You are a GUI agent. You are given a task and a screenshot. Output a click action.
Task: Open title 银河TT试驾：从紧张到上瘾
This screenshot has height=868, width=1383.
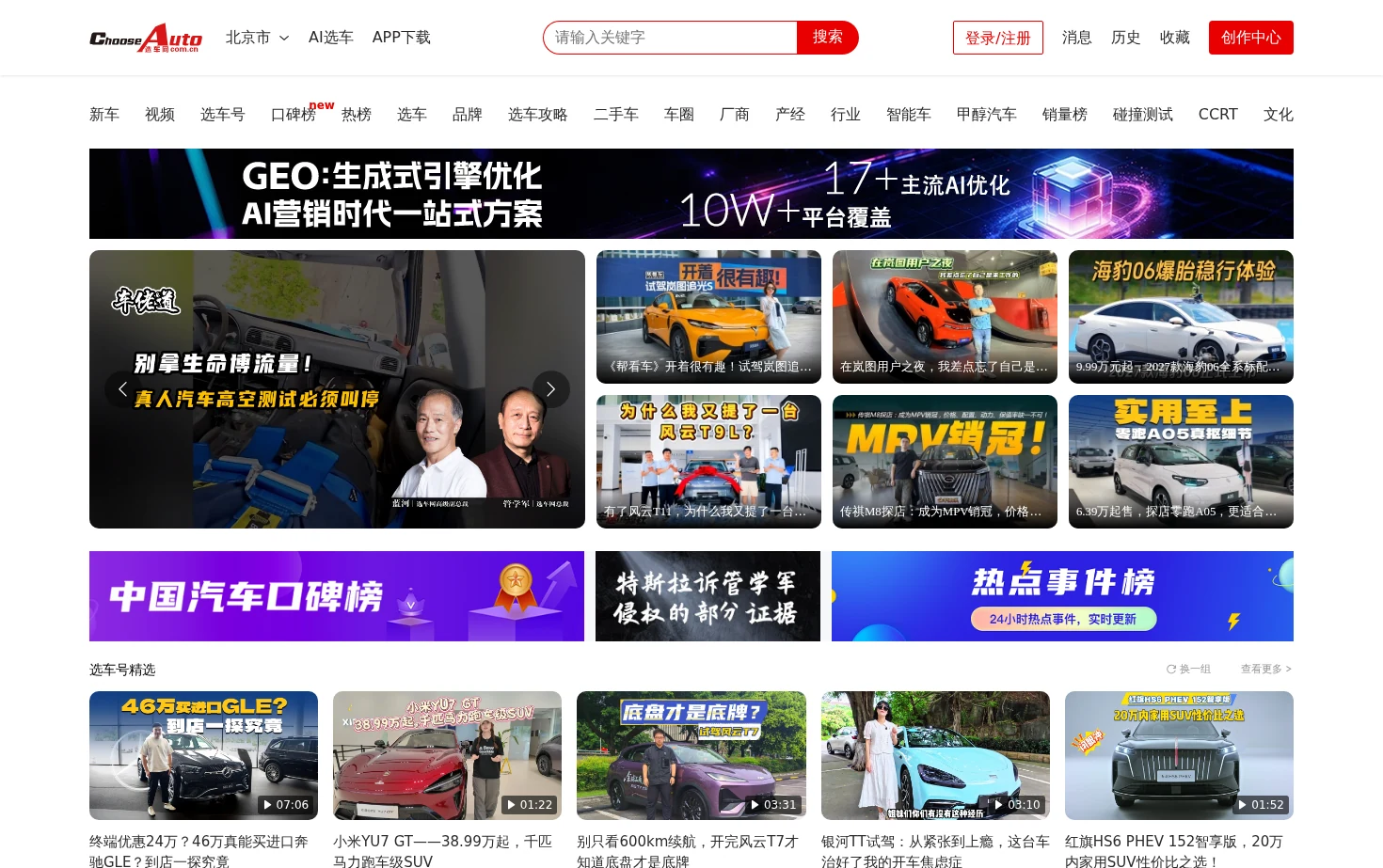(x=935, y=851)
